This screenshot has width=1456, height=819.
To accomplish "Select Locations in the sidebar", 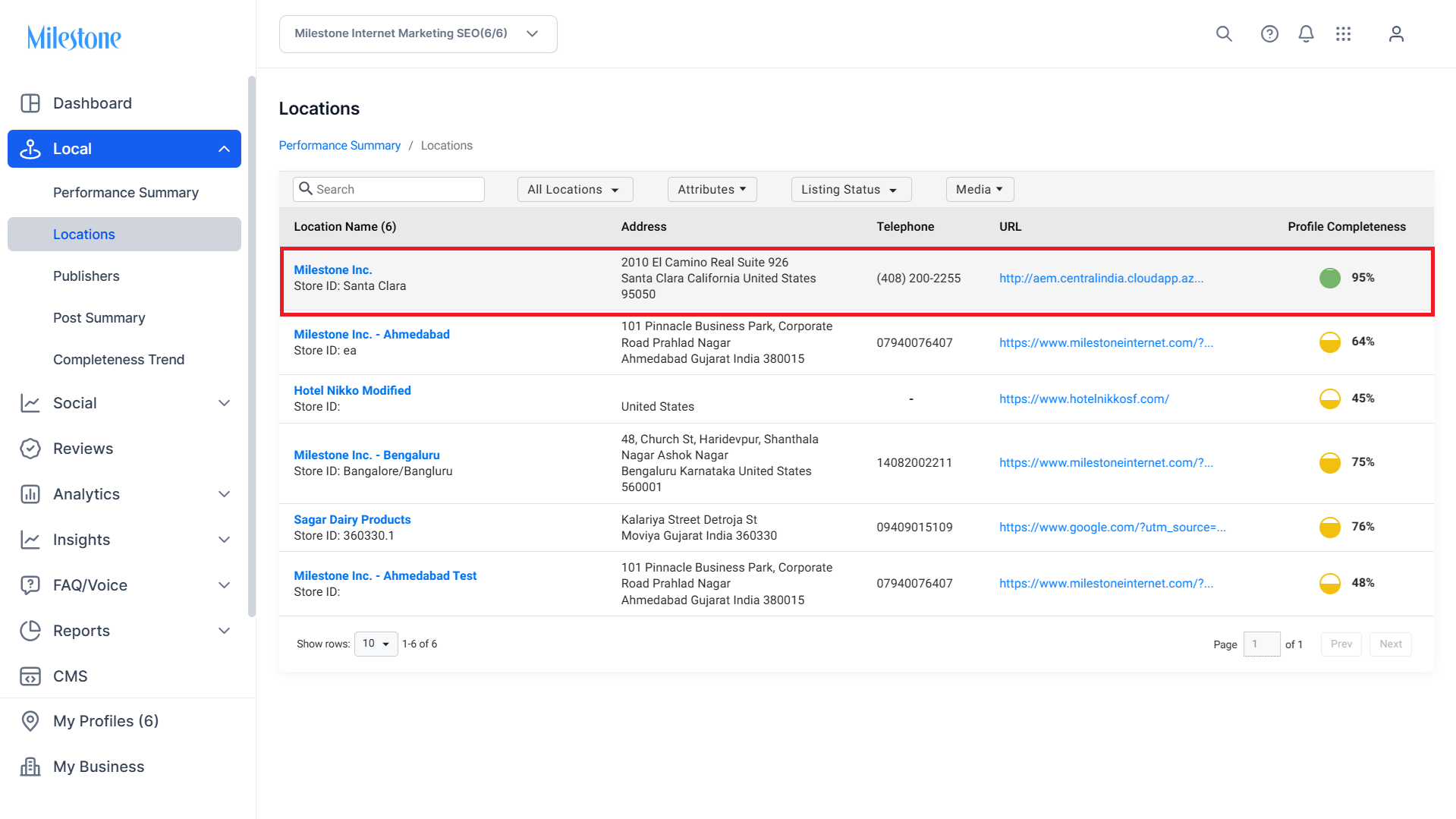I will tap(124, 235).
